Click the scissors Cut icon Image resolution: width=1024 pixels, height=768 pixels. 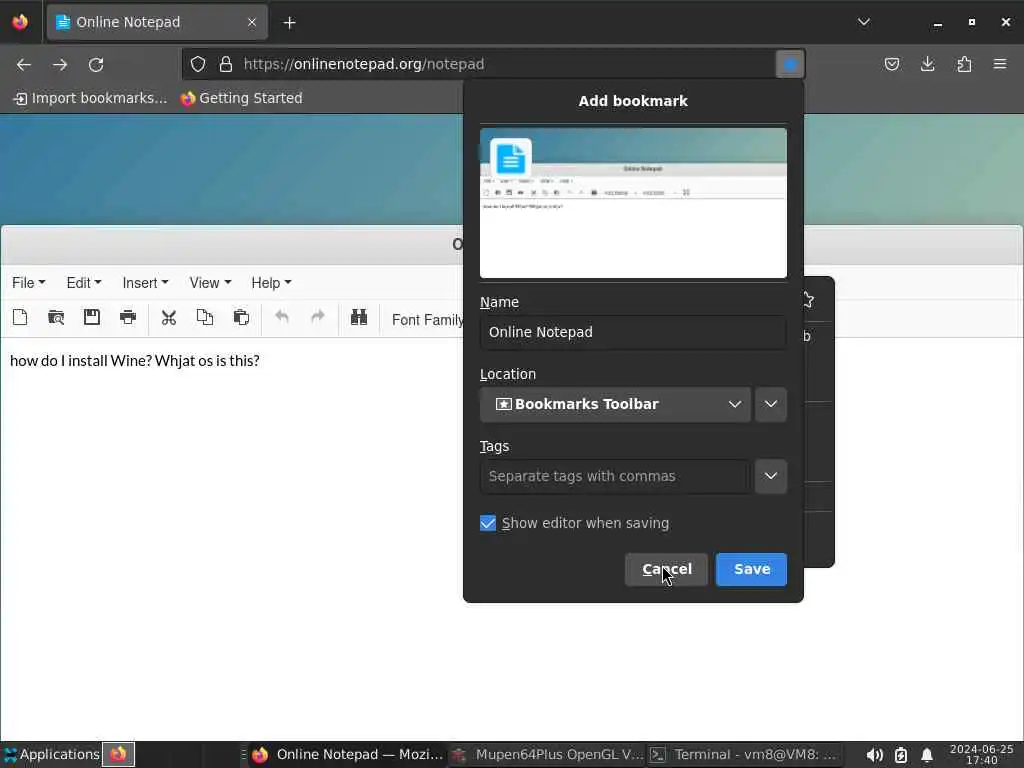169,318
